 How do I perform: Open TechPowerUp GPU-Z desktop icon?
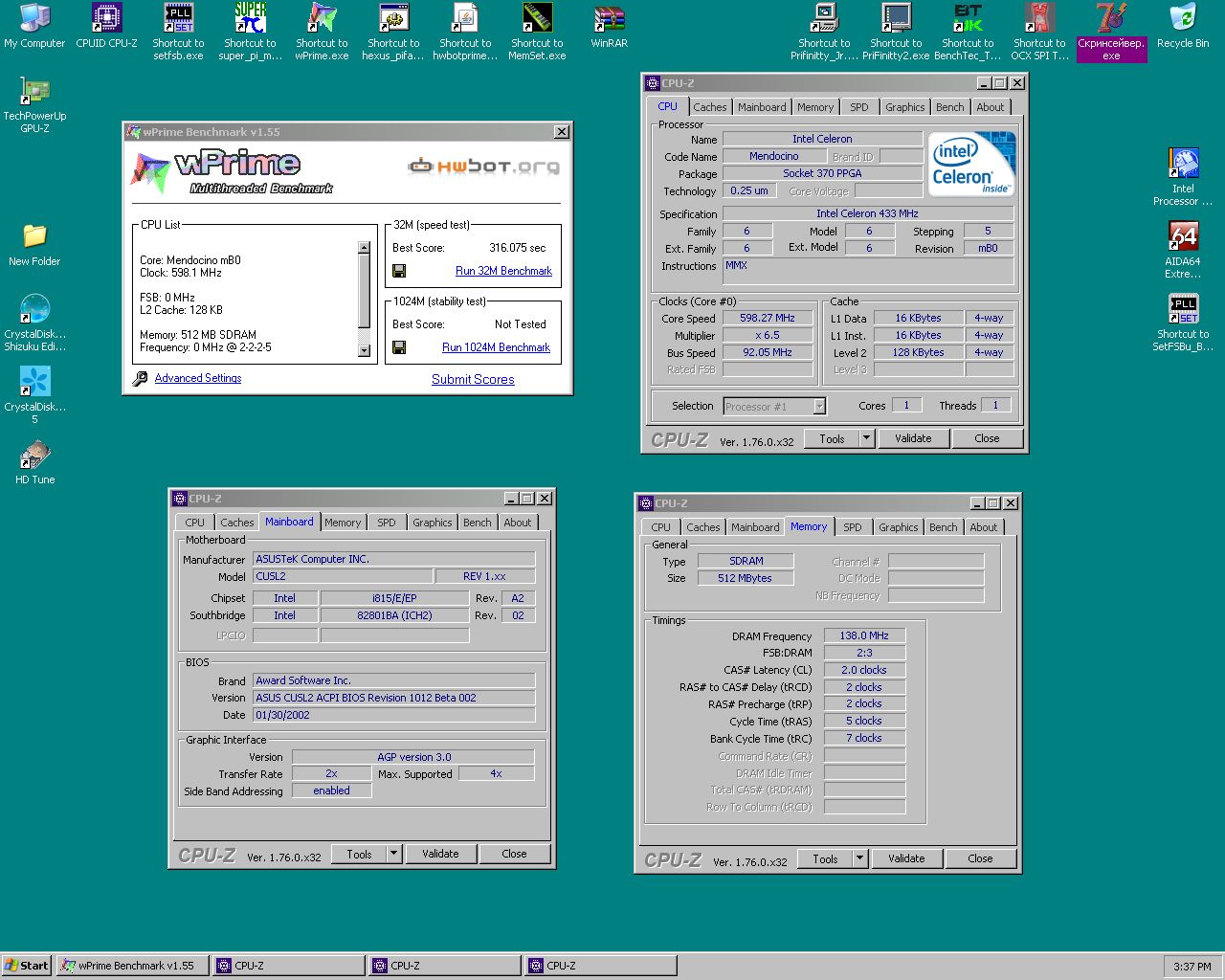34,104
